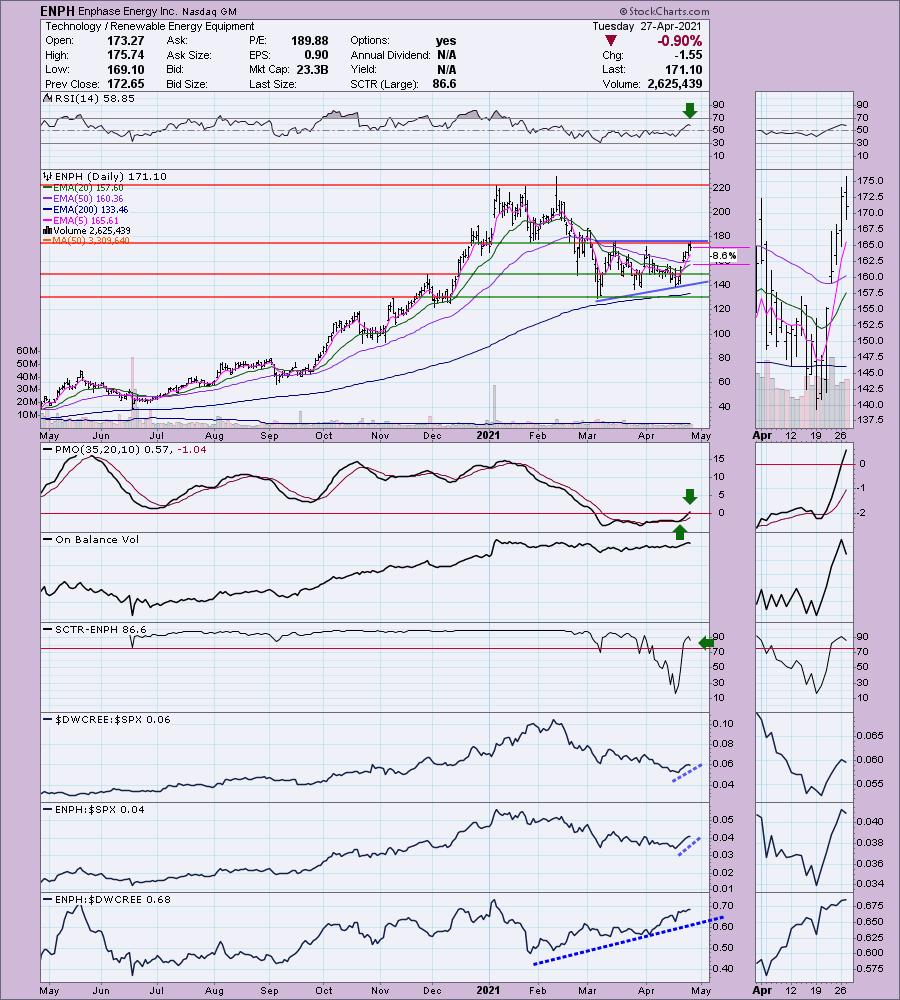Click the candlestick icon before ENPH (Daily)
The image size is (900, 1000).
(x=48, y=176)
